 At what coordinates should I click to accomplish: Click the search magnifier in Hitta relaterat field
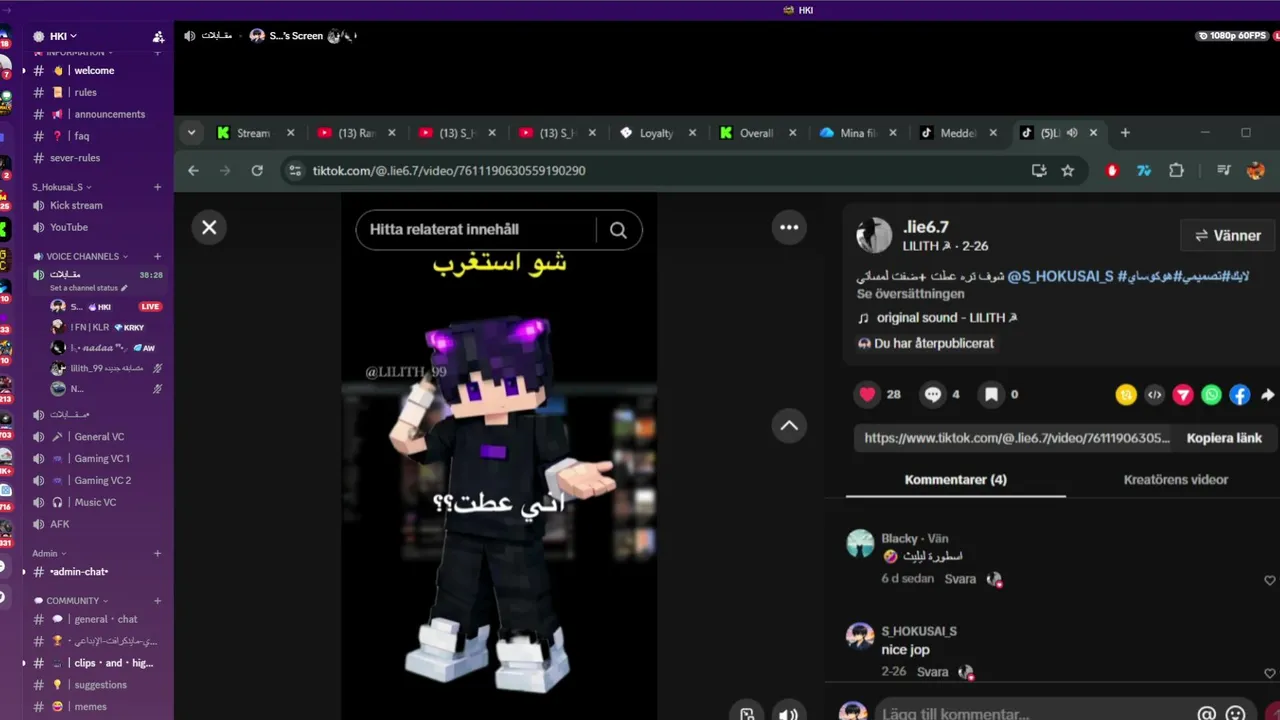click(x=618, y=230)
